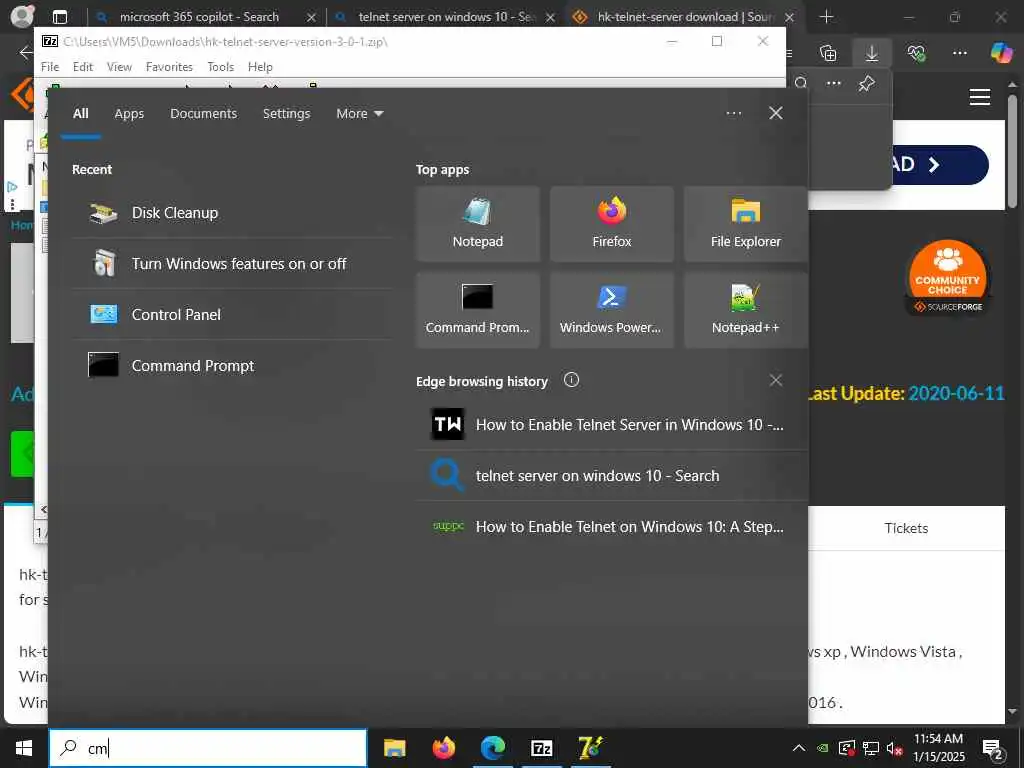This screenshot has width=1024, height=768.
Task: Open 7-Zip File Manager from taskbar
Action: [x=542, y=748]
